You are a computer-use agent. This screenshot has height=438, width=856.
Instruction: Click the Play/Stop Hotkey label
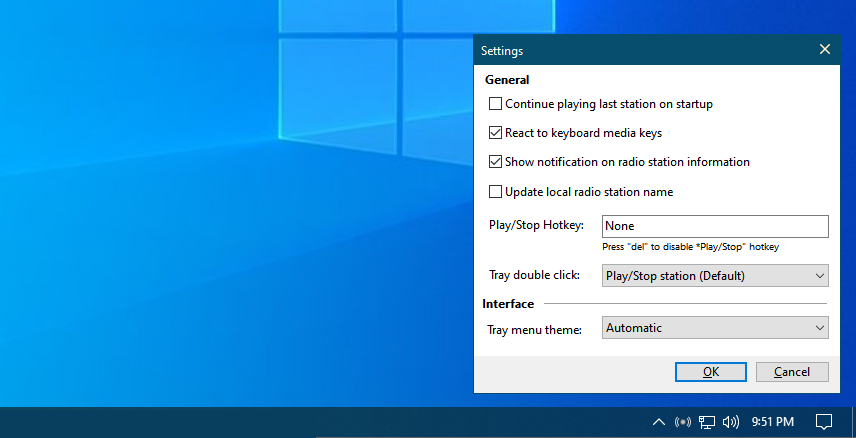[x=537, y=225]
